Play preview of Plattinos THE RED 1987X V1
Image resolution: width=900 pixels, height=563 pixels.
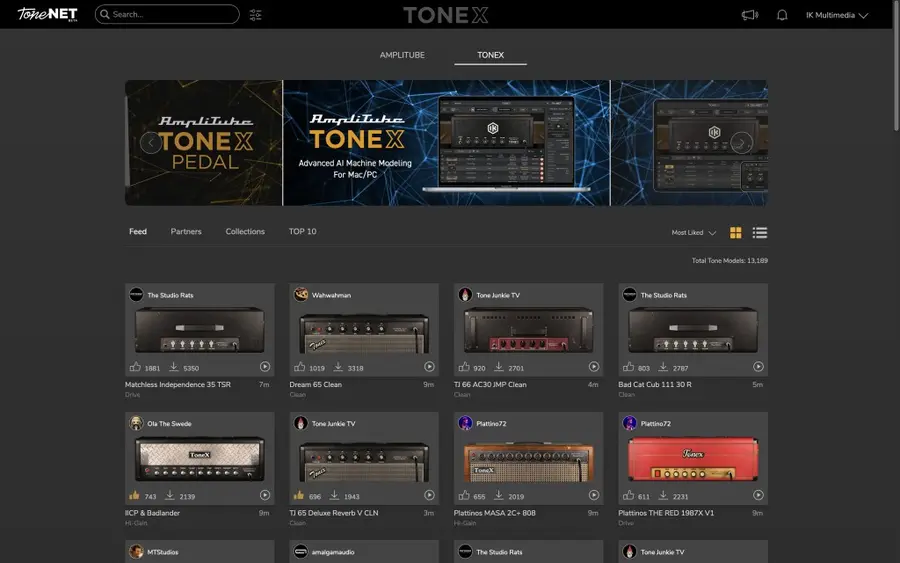coord(758,495)
